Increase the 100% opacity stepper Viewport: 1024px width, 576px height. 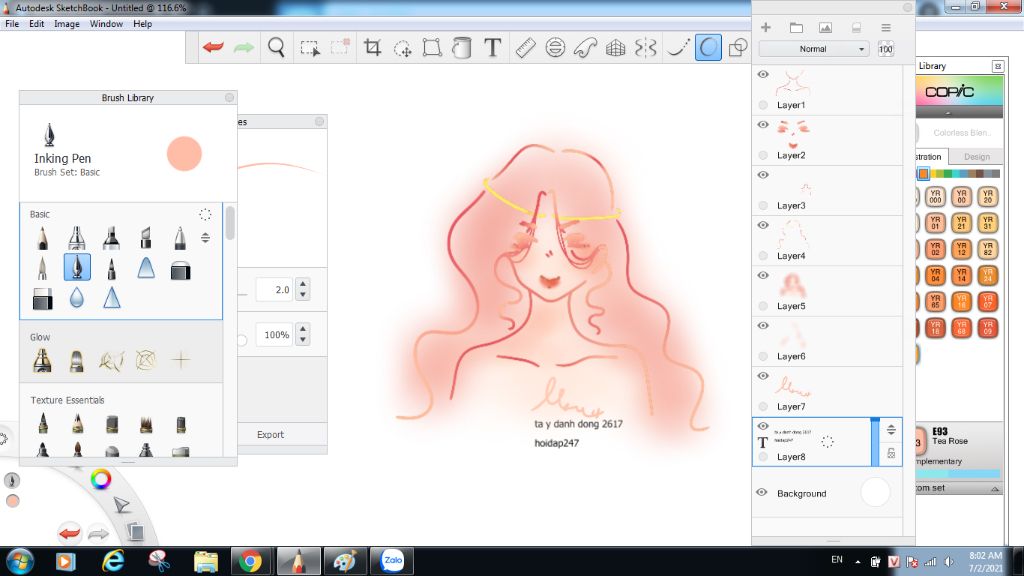click(302, 329)
